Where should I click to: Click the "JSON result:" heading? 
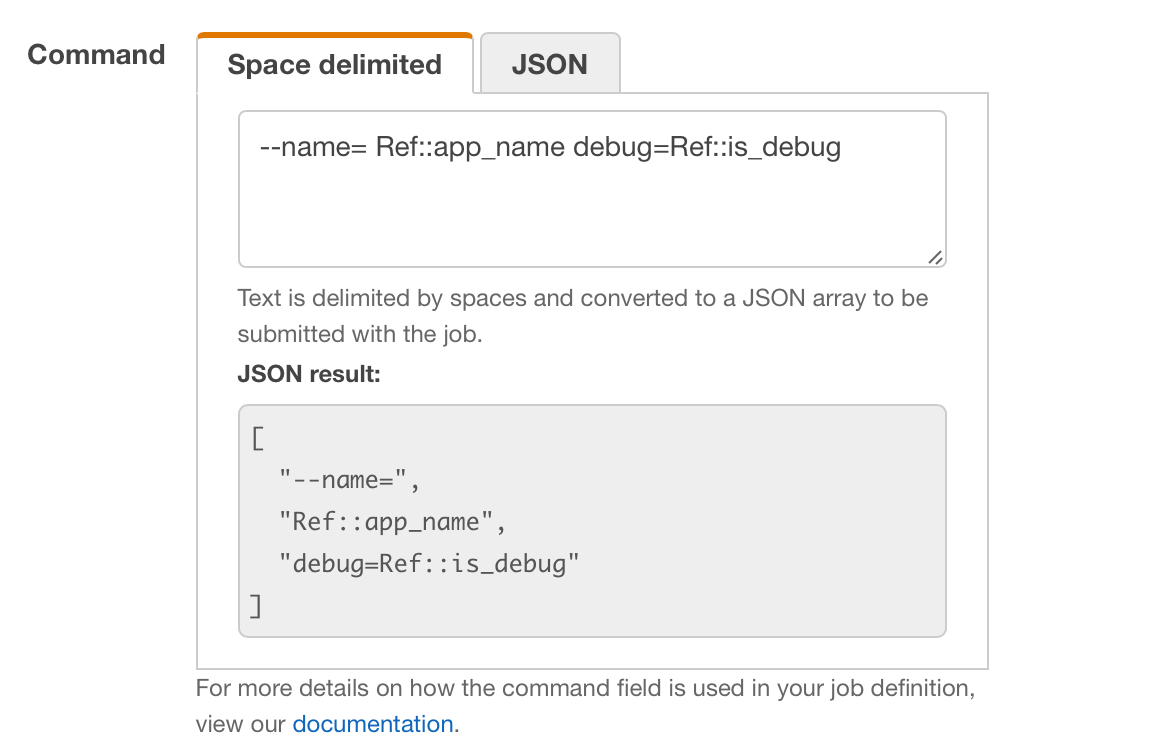pos(309,374)
